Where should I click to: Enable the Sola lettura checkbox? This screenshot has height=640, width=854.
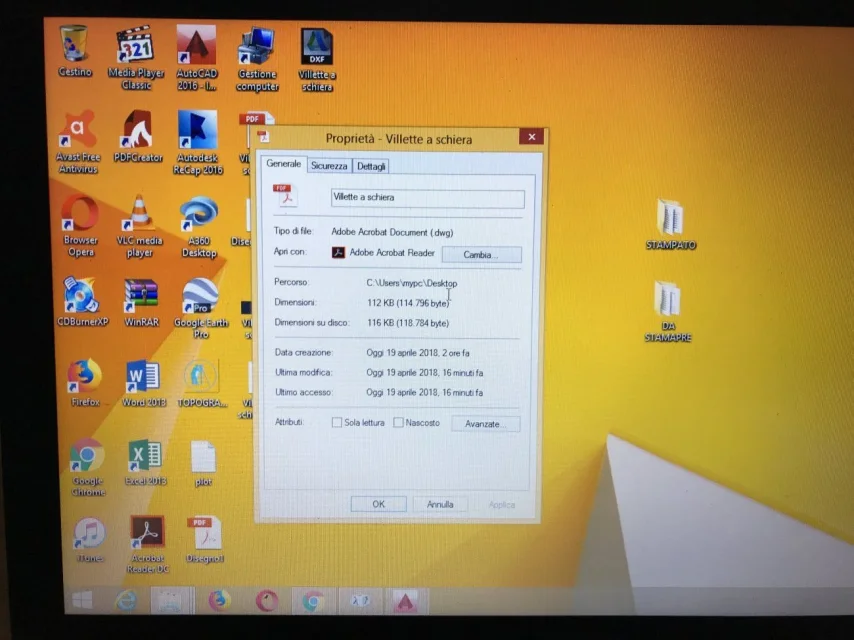pyautogui.click(x=337, y=422)
